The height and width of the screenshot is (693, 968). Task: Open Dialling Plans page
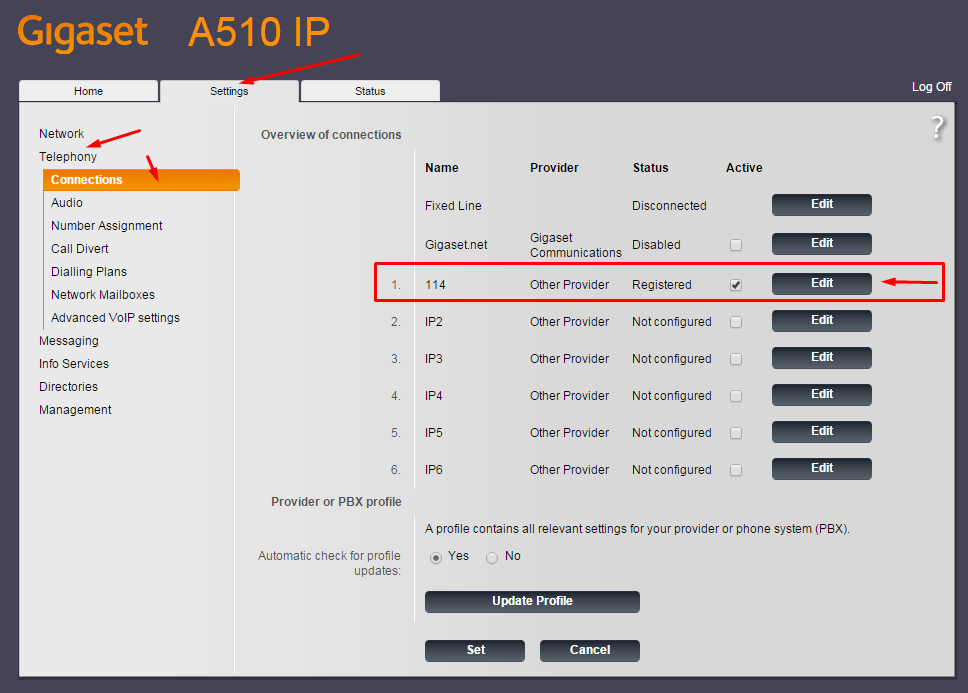tap(89, 272)
